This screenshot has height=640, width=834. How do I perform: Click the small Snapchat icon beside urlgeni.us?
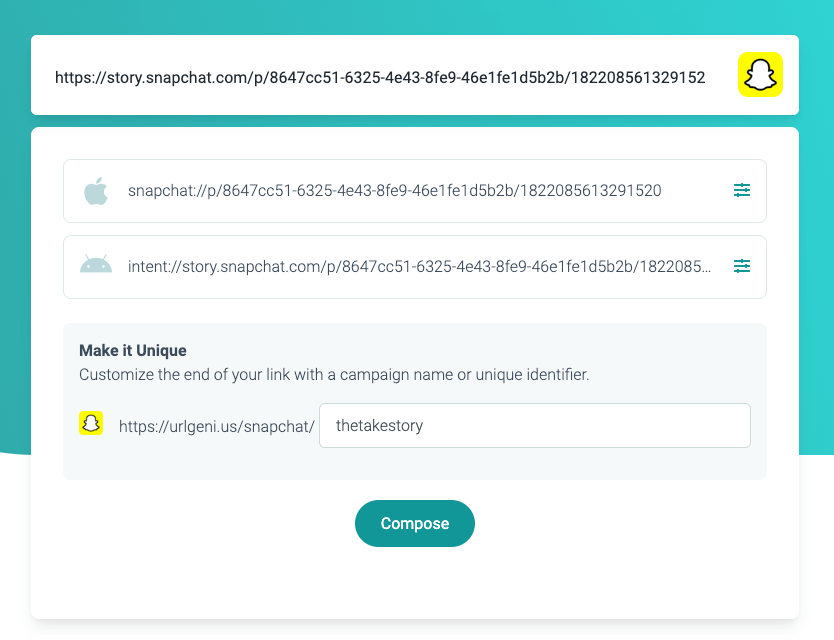[x=91, y=423]
